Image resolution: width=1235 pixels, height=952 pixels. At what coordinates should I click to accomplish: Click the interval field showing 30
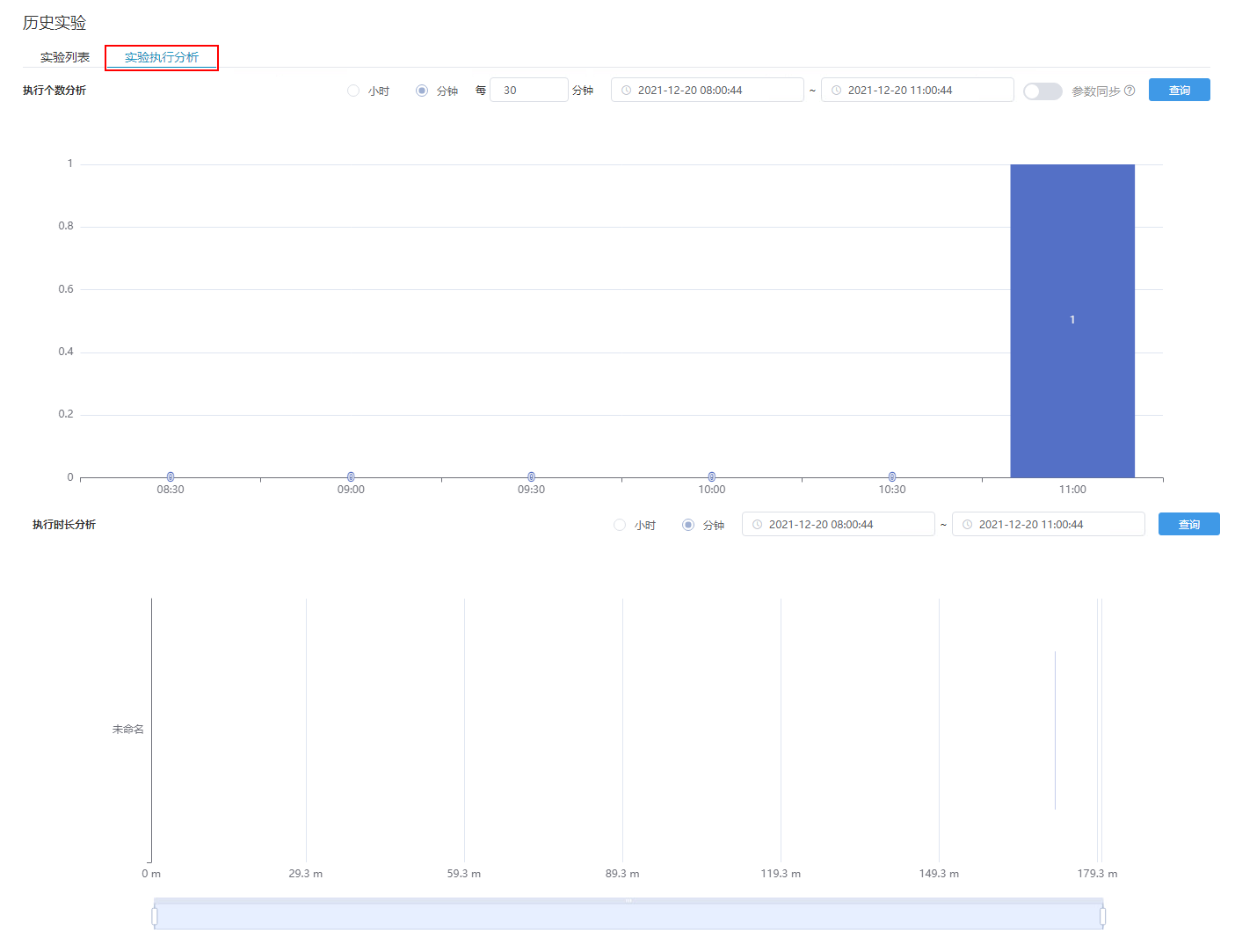point(528,90)
